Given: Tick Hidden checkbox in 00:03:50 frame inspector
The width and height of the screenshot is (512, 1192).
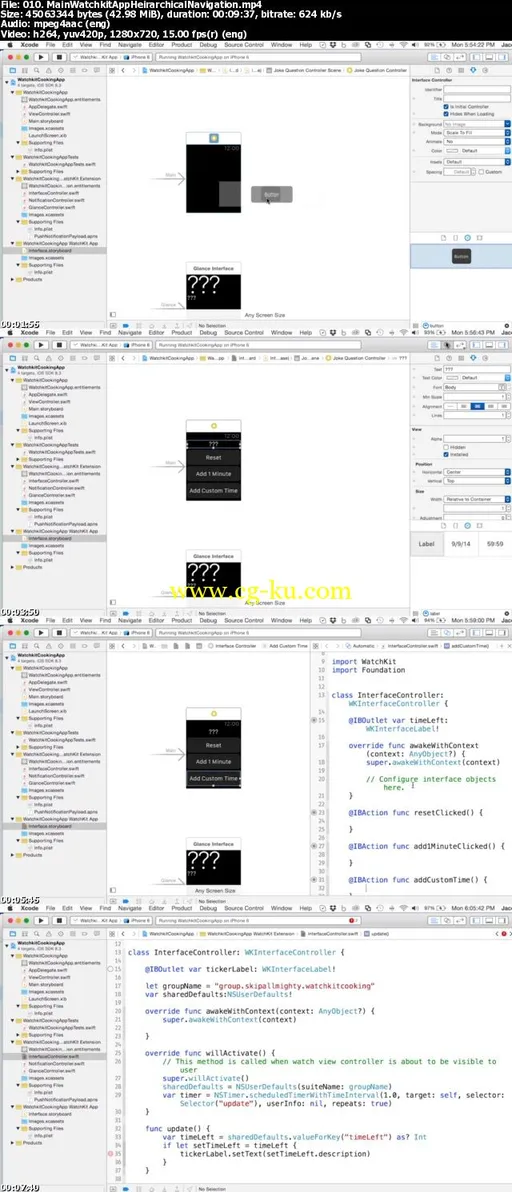Looking at the screenshot, I should tap(446, 447).
